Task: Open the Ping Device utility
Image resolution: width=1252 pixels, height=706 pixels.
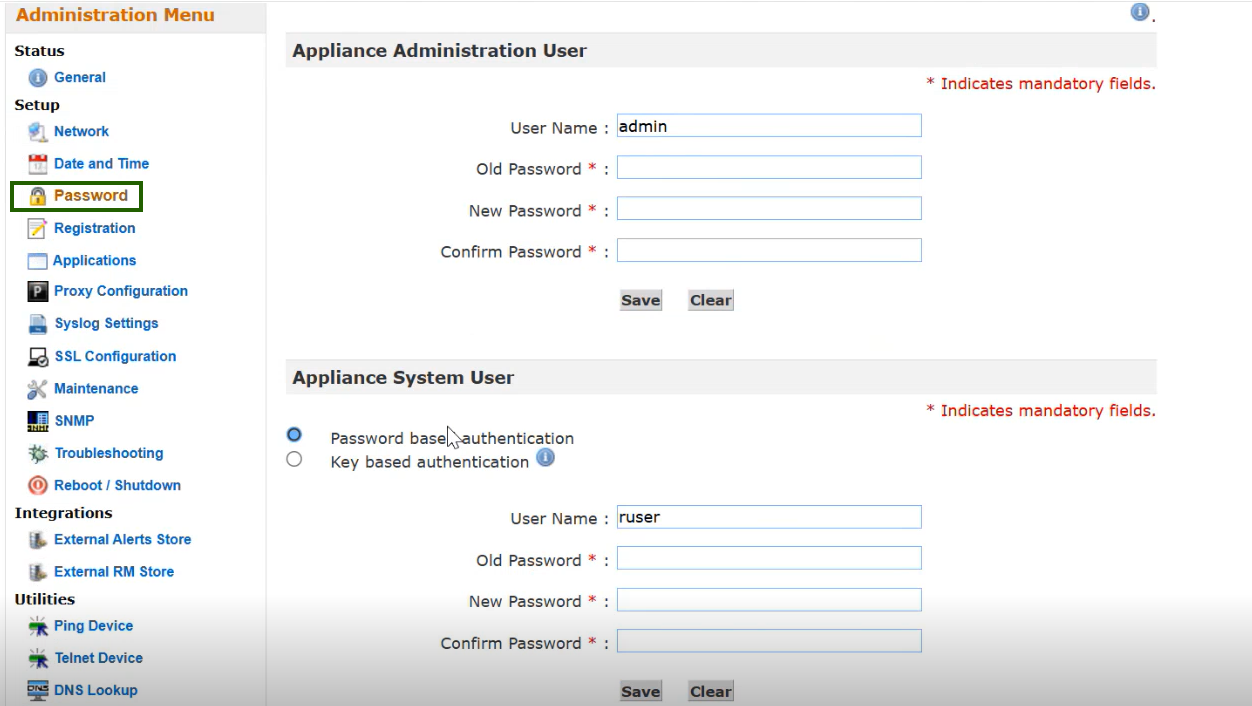Action: [x=93, y=626]
